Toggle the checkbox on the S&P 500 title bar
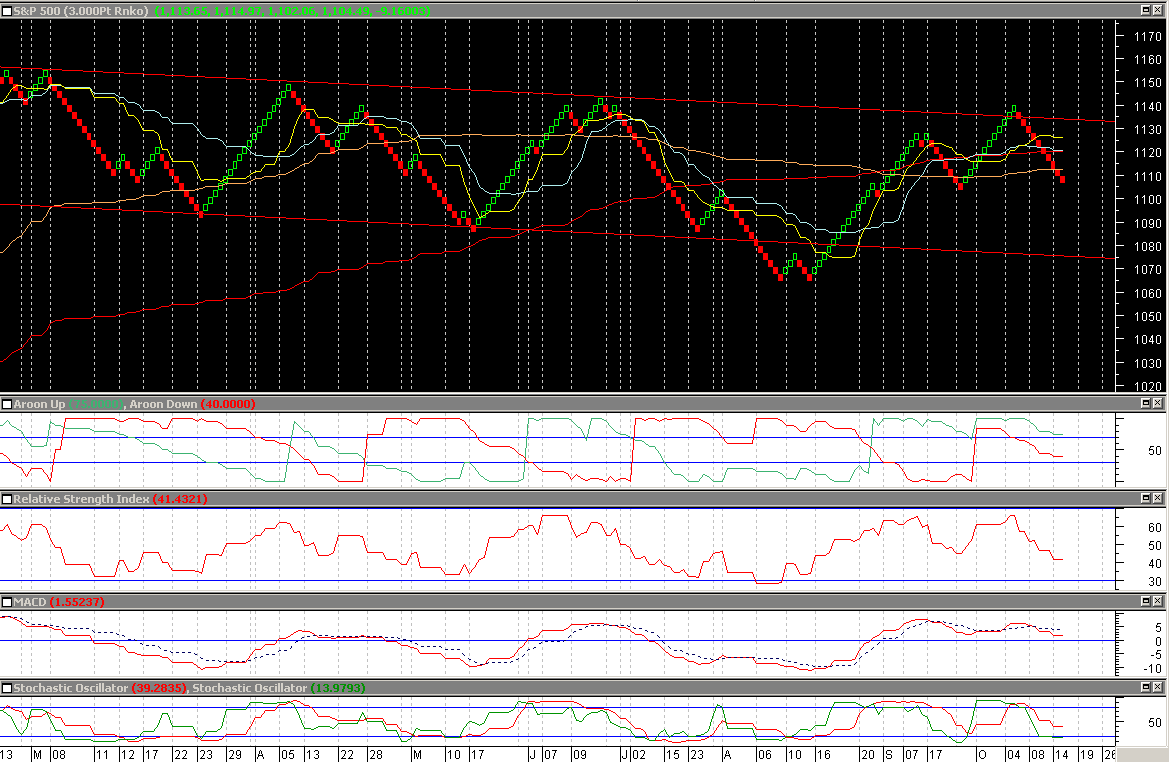The image size is (1169, 762). (7, 9)
